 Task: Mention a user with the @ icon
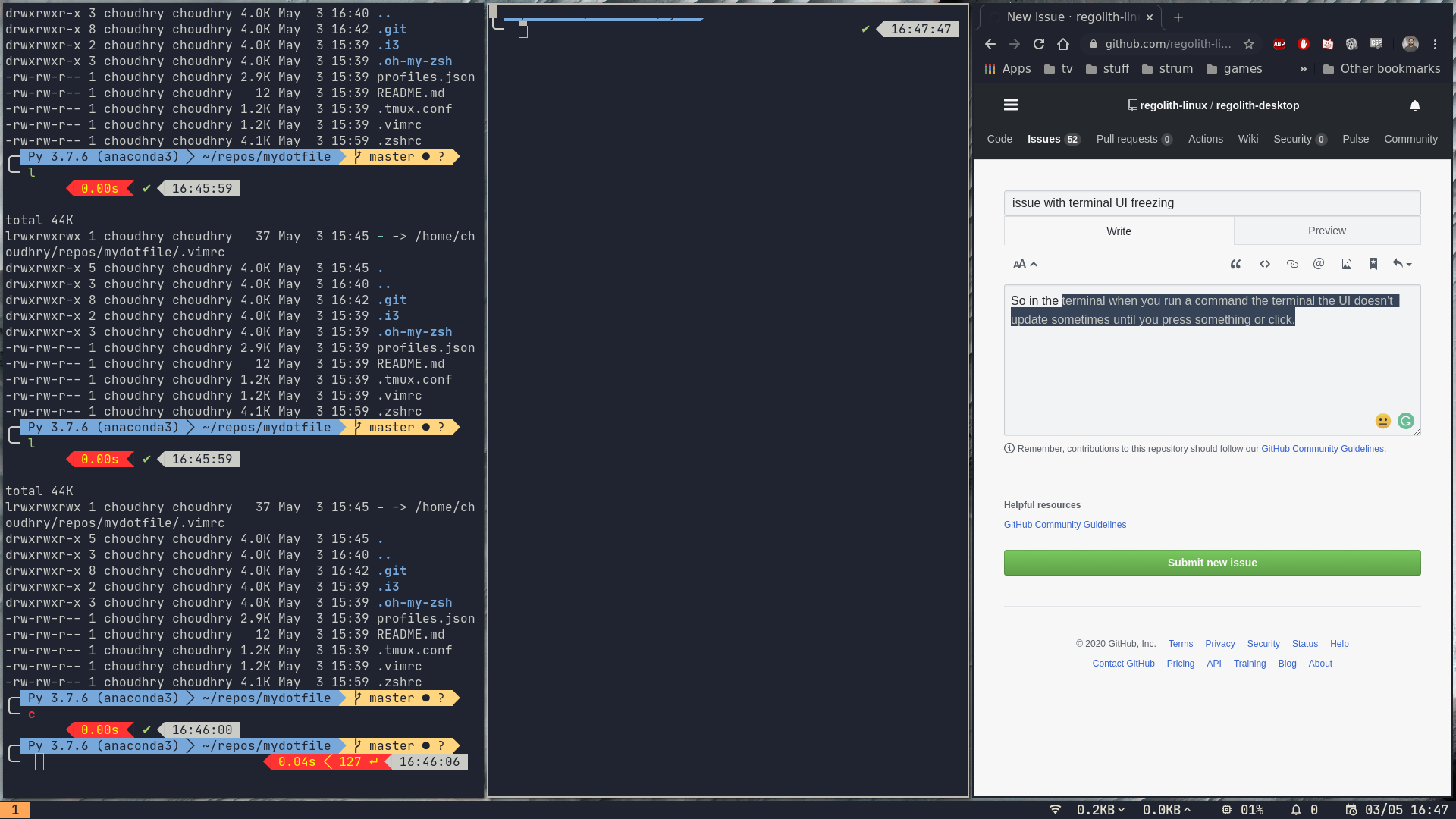1319,264
